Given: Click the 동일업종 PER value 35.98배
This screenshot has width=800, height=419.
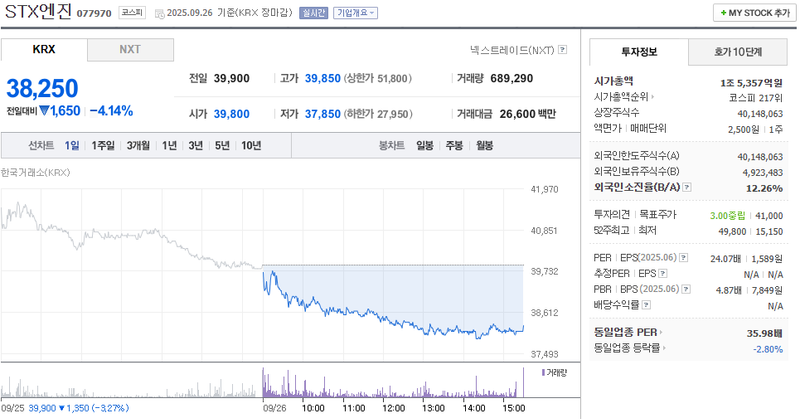Looking at the screenshot, I should [x=764, y=333].
